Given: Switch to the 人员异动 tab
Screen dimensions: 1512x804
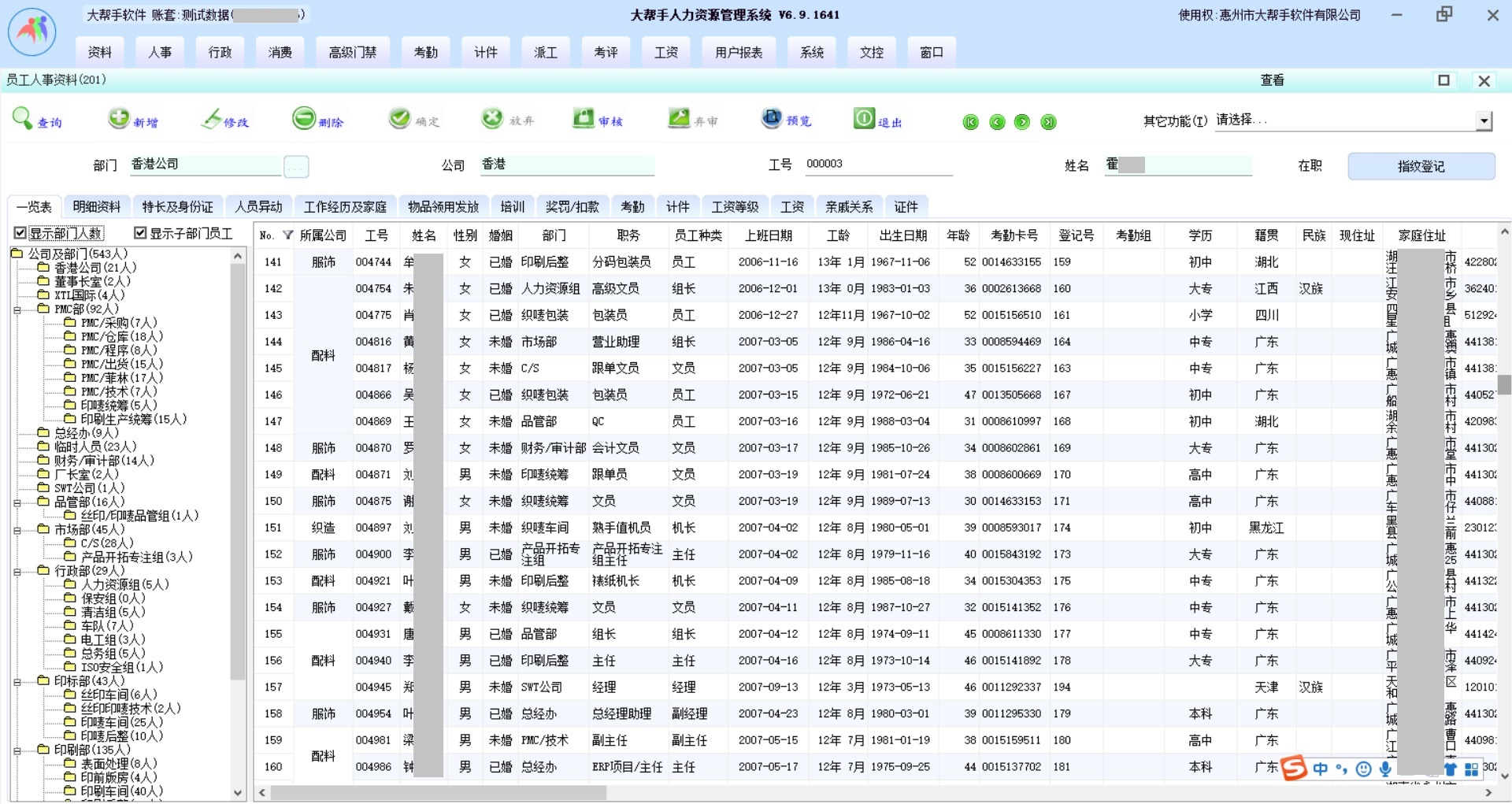Looking at the screenshot, I should point(258,206).
